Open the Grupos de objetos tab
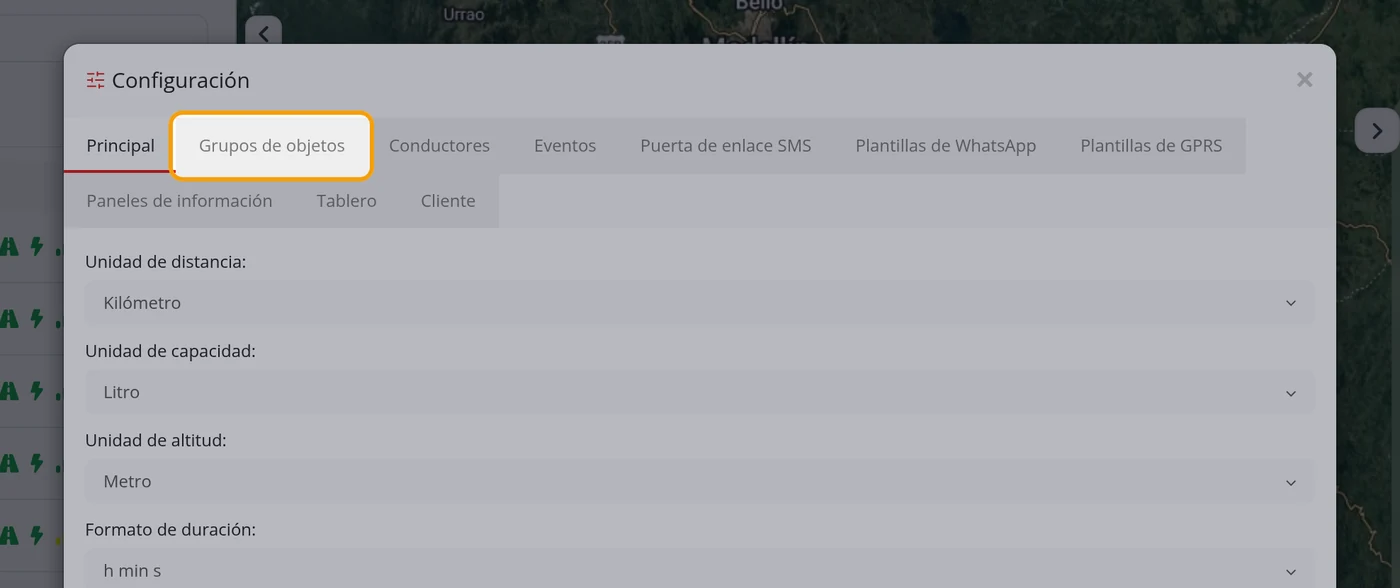This screenshot has width=1400, height=588. (272, 146)
